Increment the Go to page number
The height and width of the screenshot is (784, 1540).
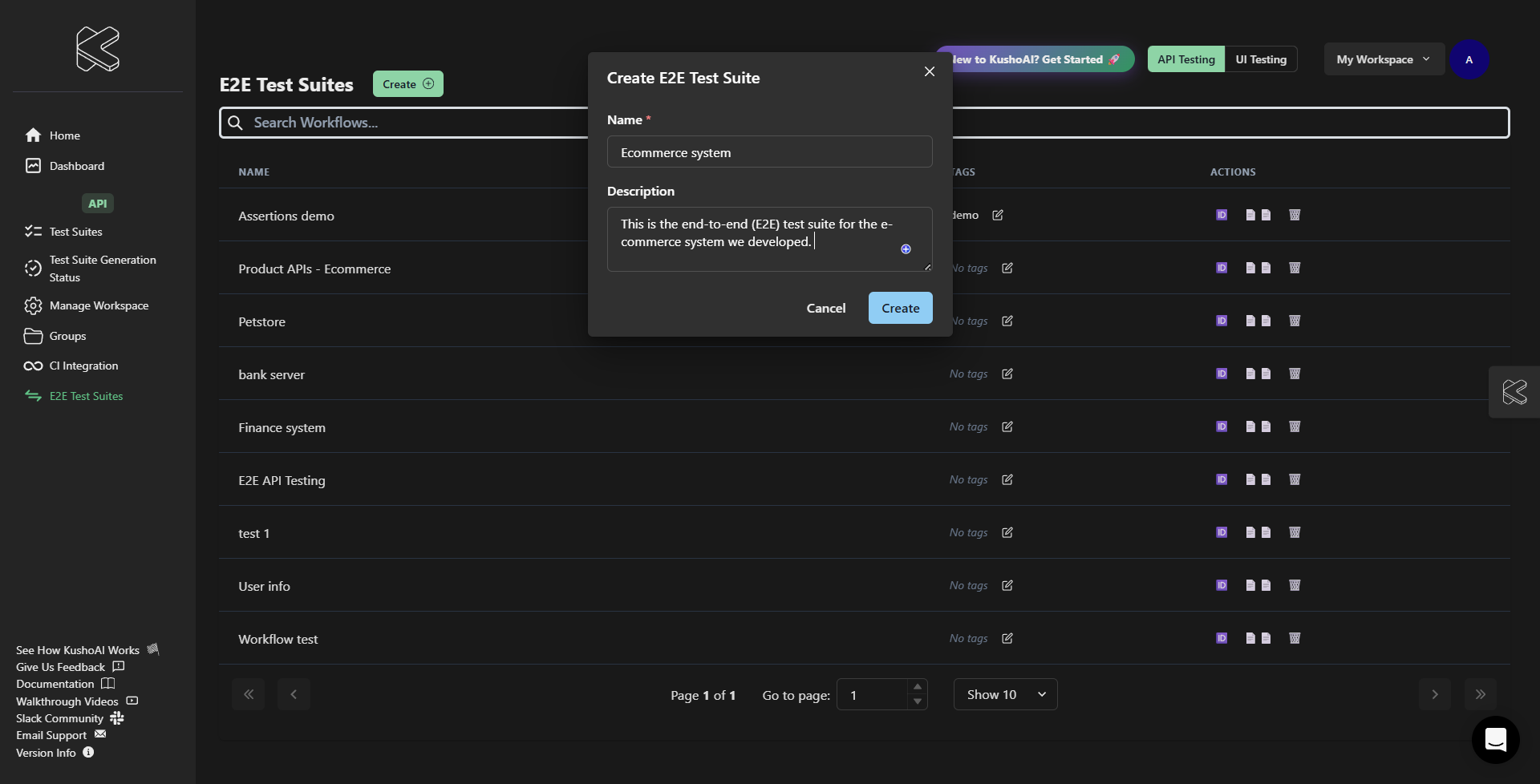tap(918, 687)
